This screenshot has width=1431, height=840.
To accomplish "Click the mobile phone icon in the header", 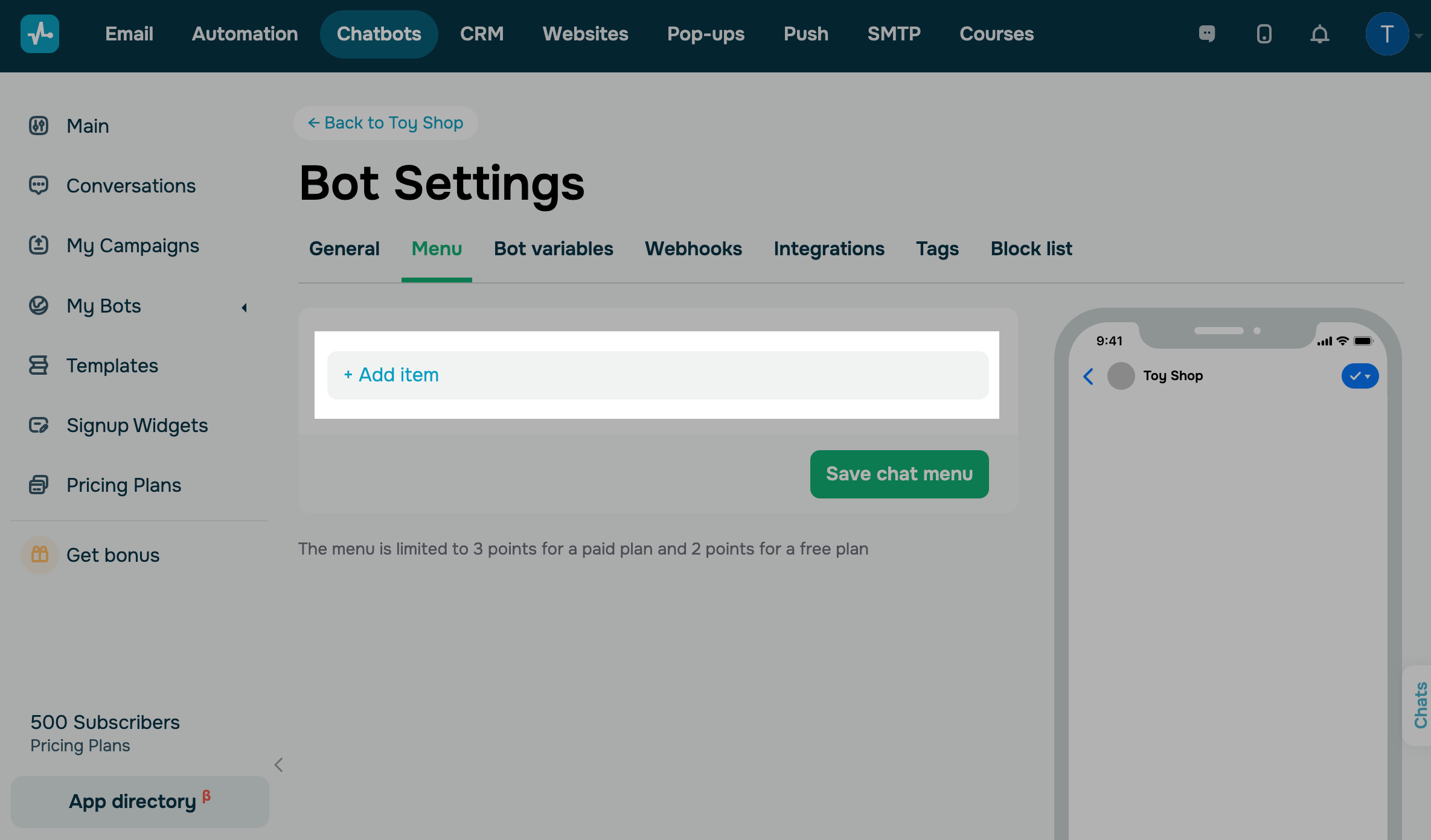I will tap(1264, 34).
